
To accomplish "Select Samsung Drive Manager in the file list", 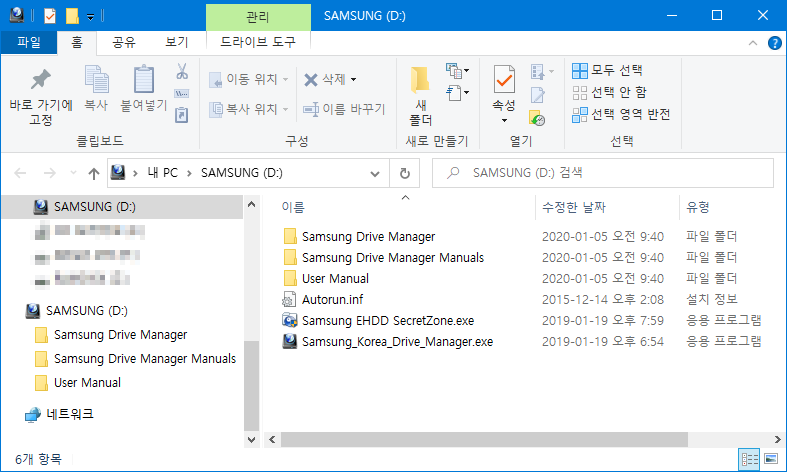I will point(368,237).
